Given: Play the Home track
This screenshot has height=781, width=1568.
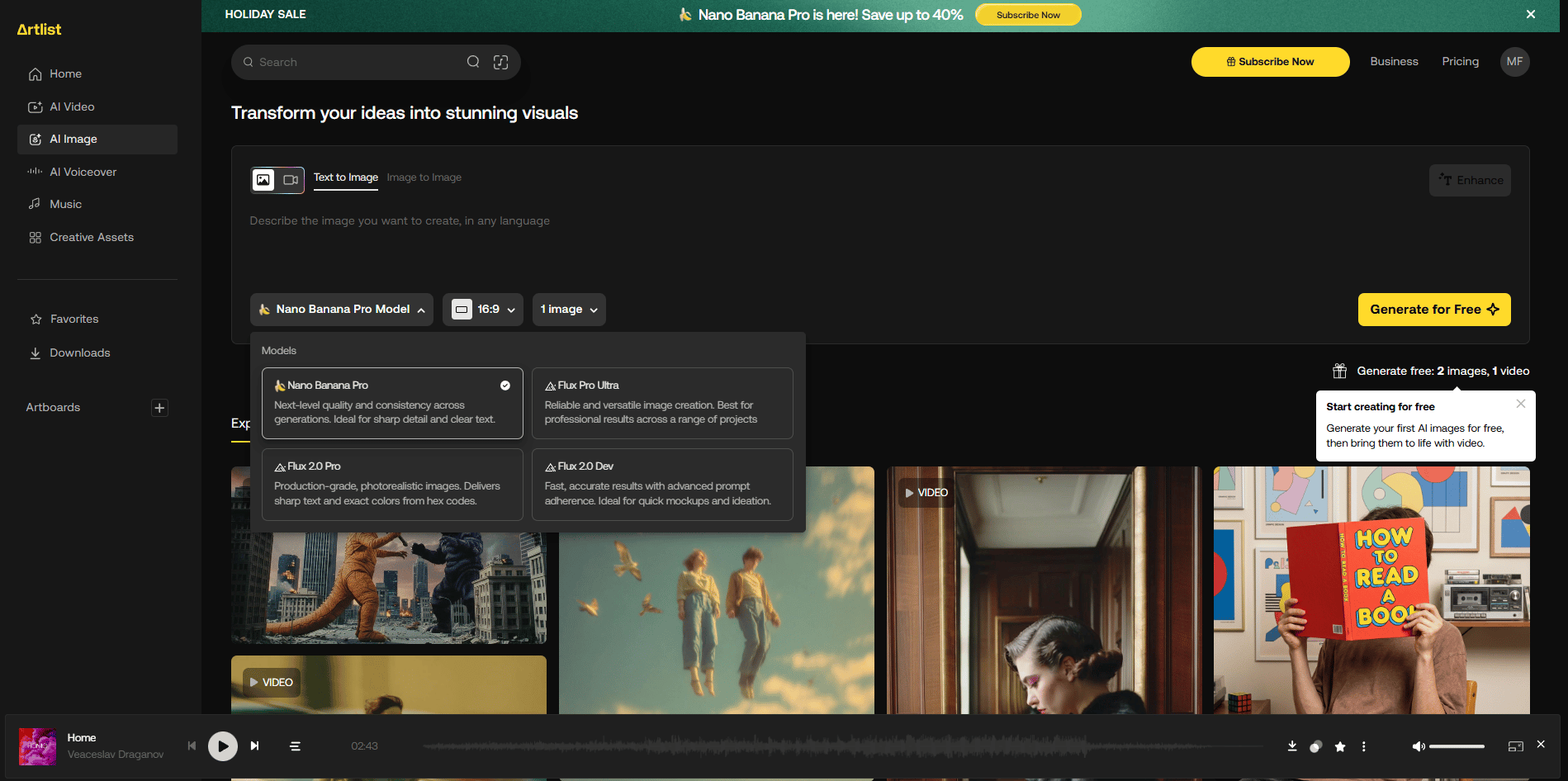Looking at the screenshot, I should click(222, 746).
